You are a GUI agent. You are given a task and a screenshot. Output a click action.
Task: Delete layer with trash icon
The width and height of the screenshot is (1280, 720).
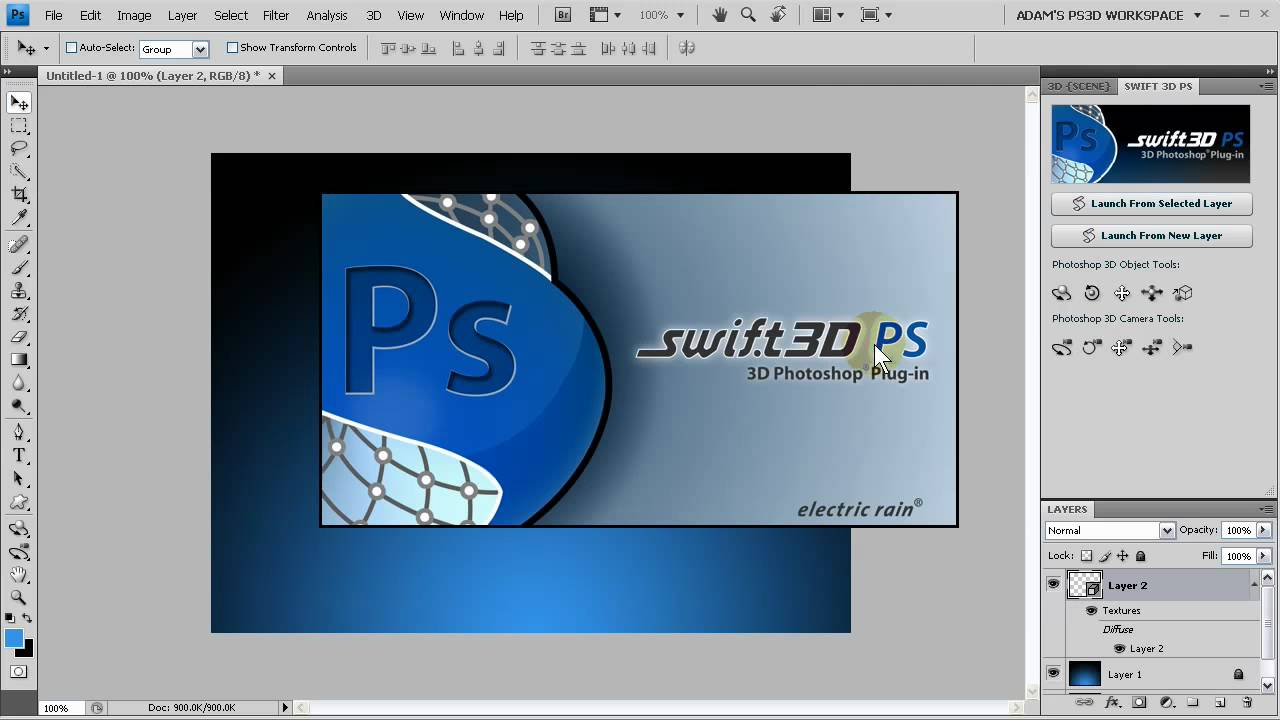[1247, 703]
